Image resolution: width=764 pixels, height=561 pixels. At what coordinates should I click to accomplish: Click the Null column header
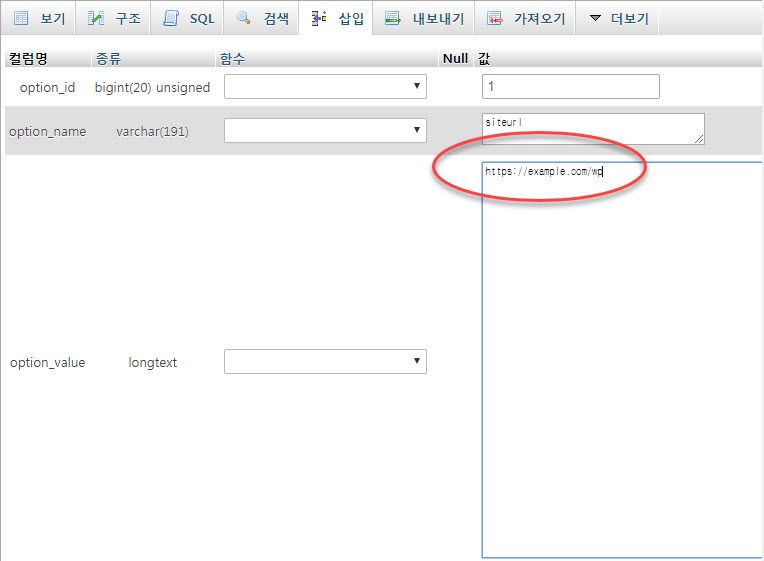click(455, 58)
